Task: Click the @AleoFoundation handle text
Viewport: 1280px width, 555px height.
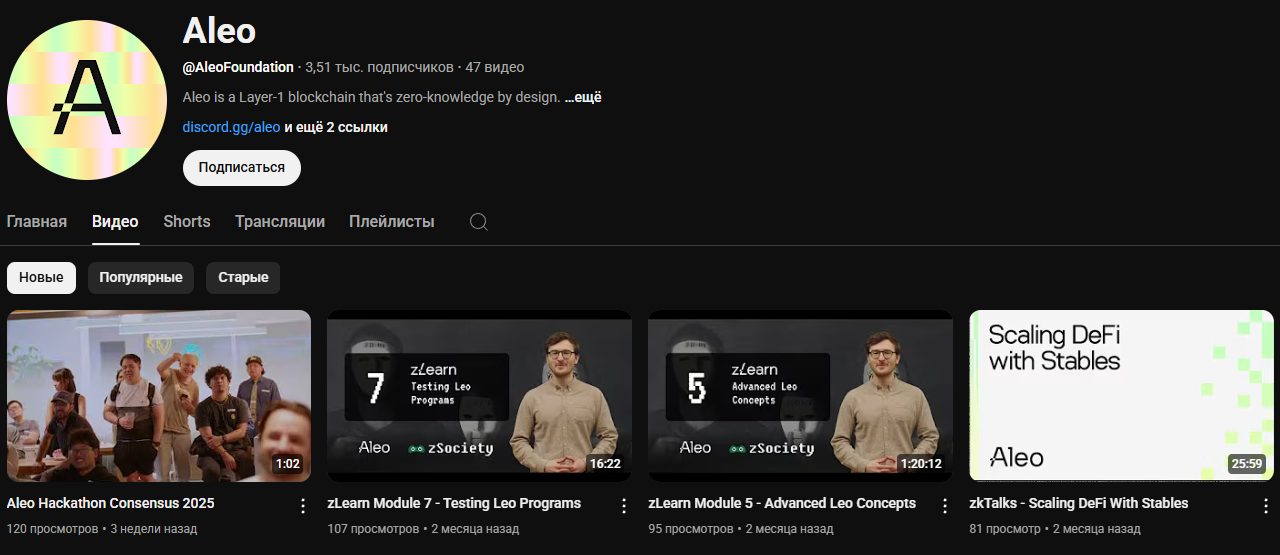Action: 238,68
